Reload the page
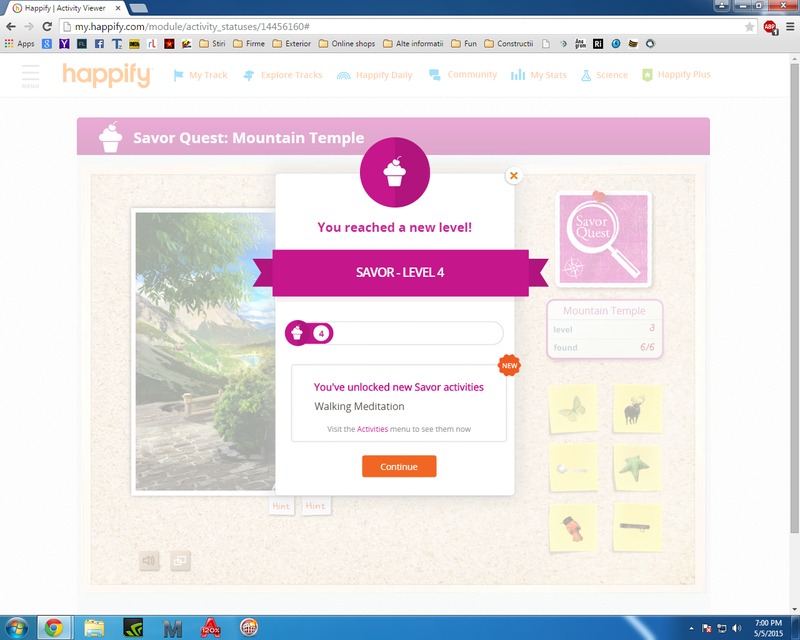Screen dimensions: 800x640 coord(47,27)
